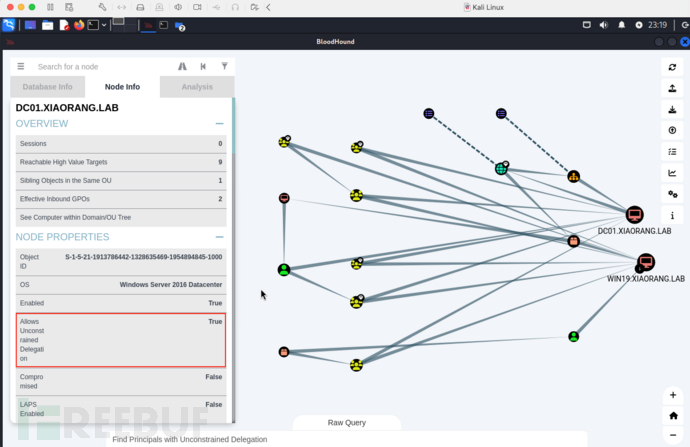This screenshot has width=690, height=447.
Task: Click Sibling Objects in the Same OU
Action: coord(121,181)
